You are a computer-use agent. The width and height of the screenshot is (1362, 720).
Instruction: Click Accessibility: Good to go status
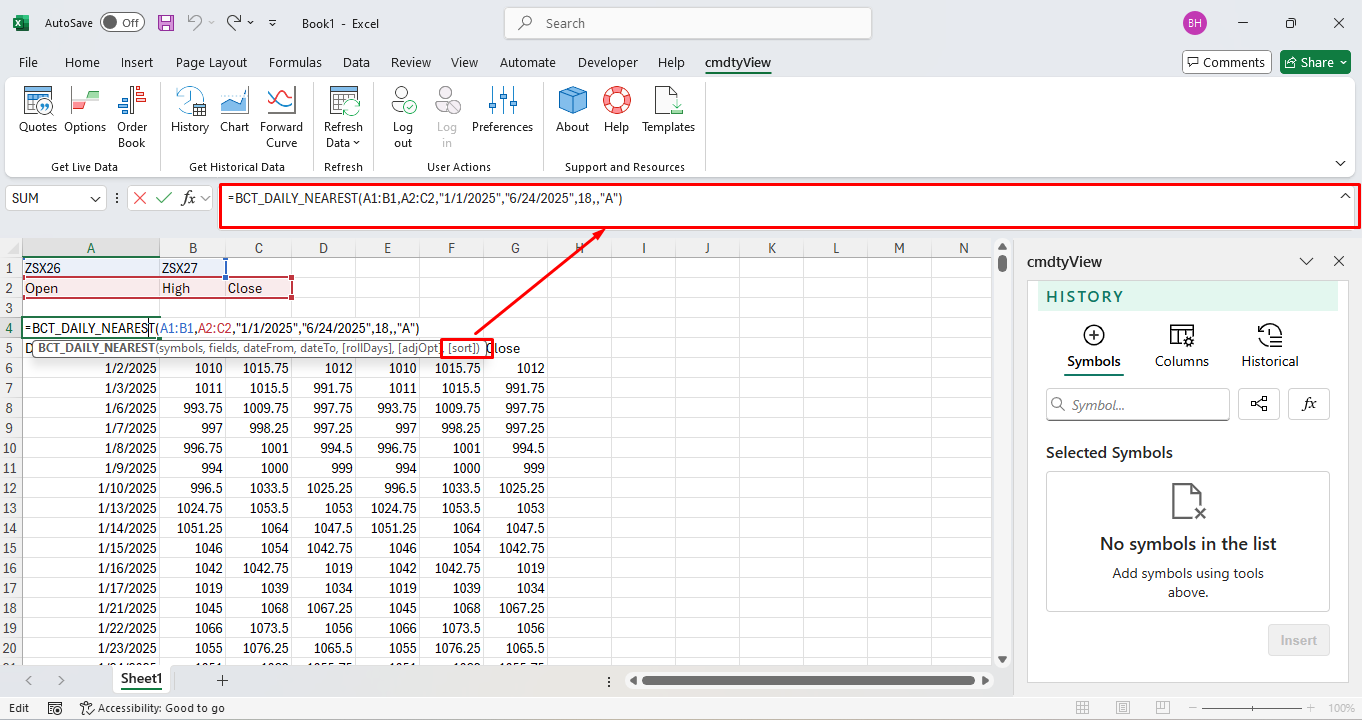[x=152, y=708]
